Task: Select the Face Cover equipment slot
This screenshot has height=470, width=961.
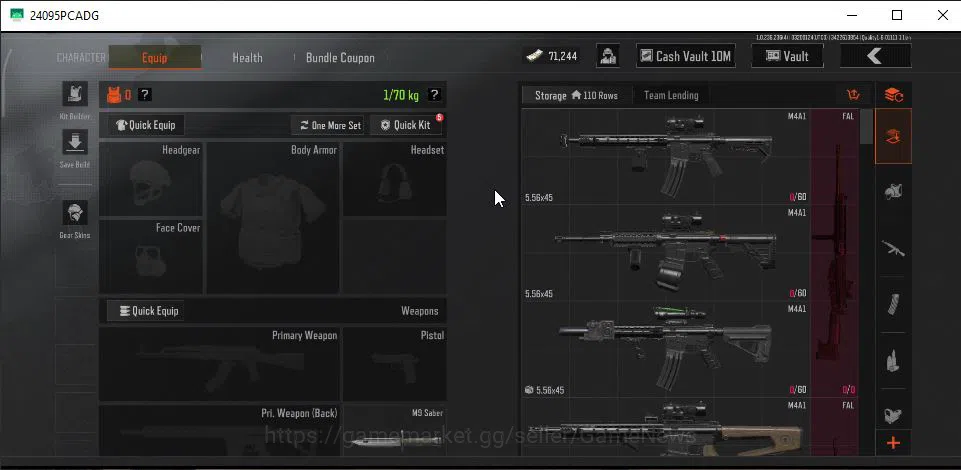Action: (151, 257)
